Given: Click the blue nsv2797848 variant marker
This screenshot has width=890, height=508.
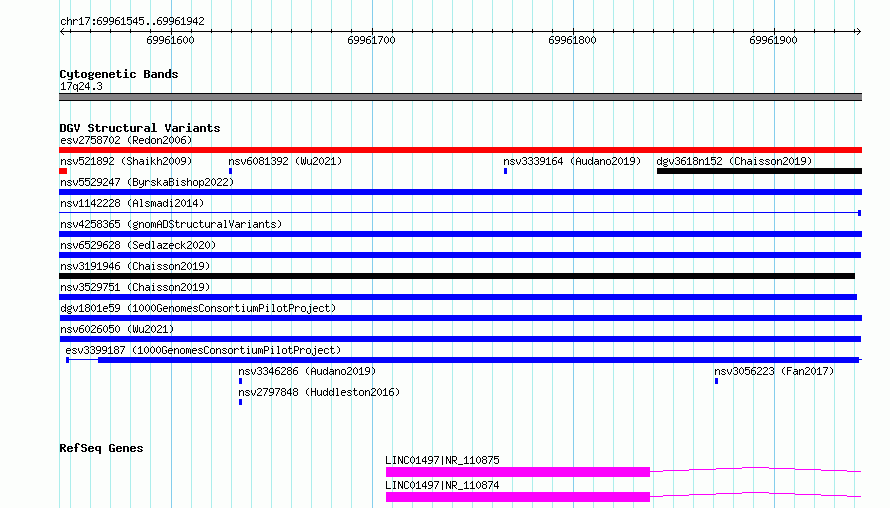Looking at the screenshot, I should [x=241, y=402].
